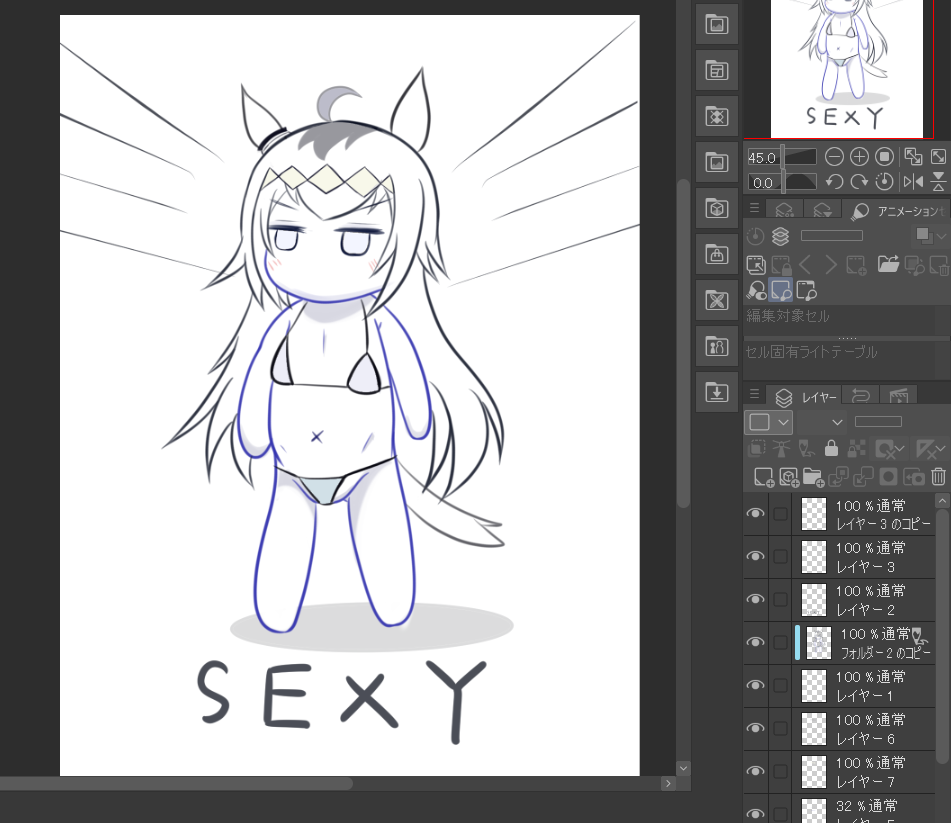Zoom in using the navigator plus icon
The image size is (951, 823).
[x=859, y=157]
